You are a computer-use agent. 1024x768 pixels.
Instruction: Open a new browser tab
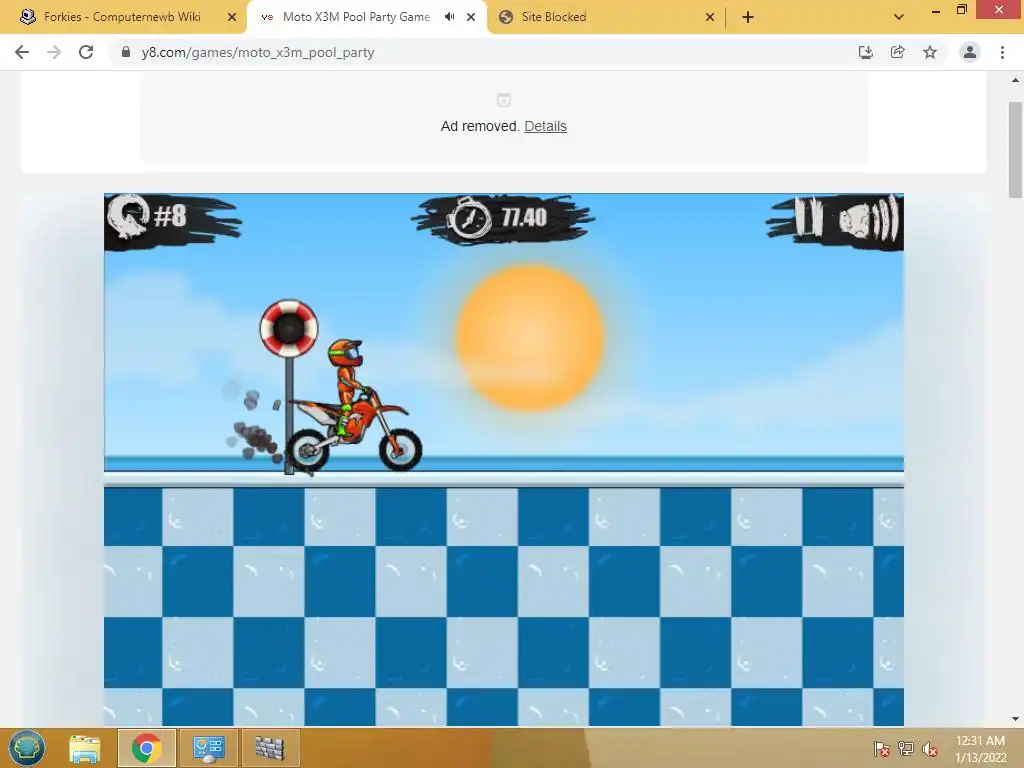(748, 17)
